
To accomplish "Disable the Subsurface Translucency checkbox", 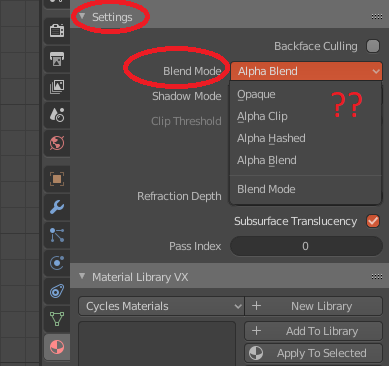I will coord(373,221).
